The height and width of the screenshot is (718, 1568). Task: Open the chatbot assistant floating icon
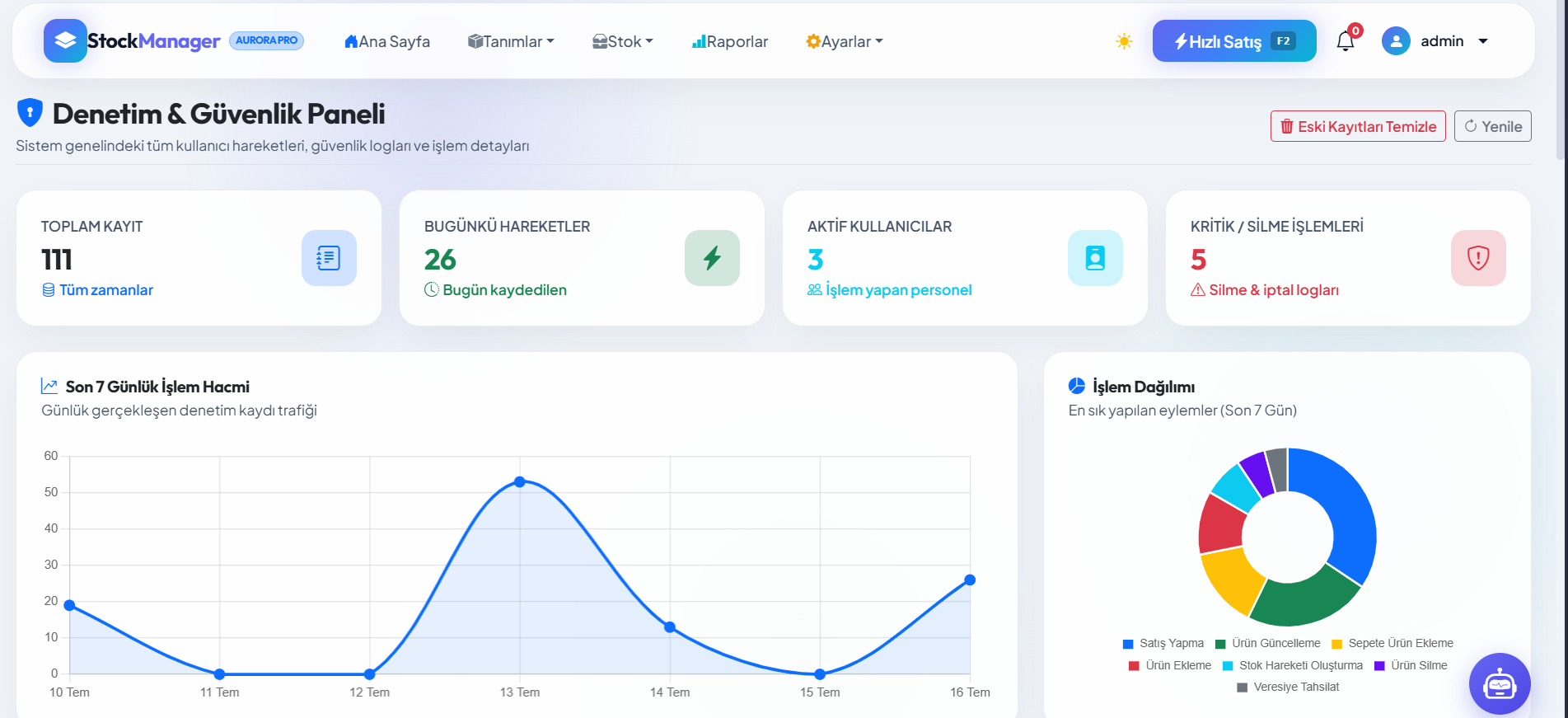(x=1500, y=684)
